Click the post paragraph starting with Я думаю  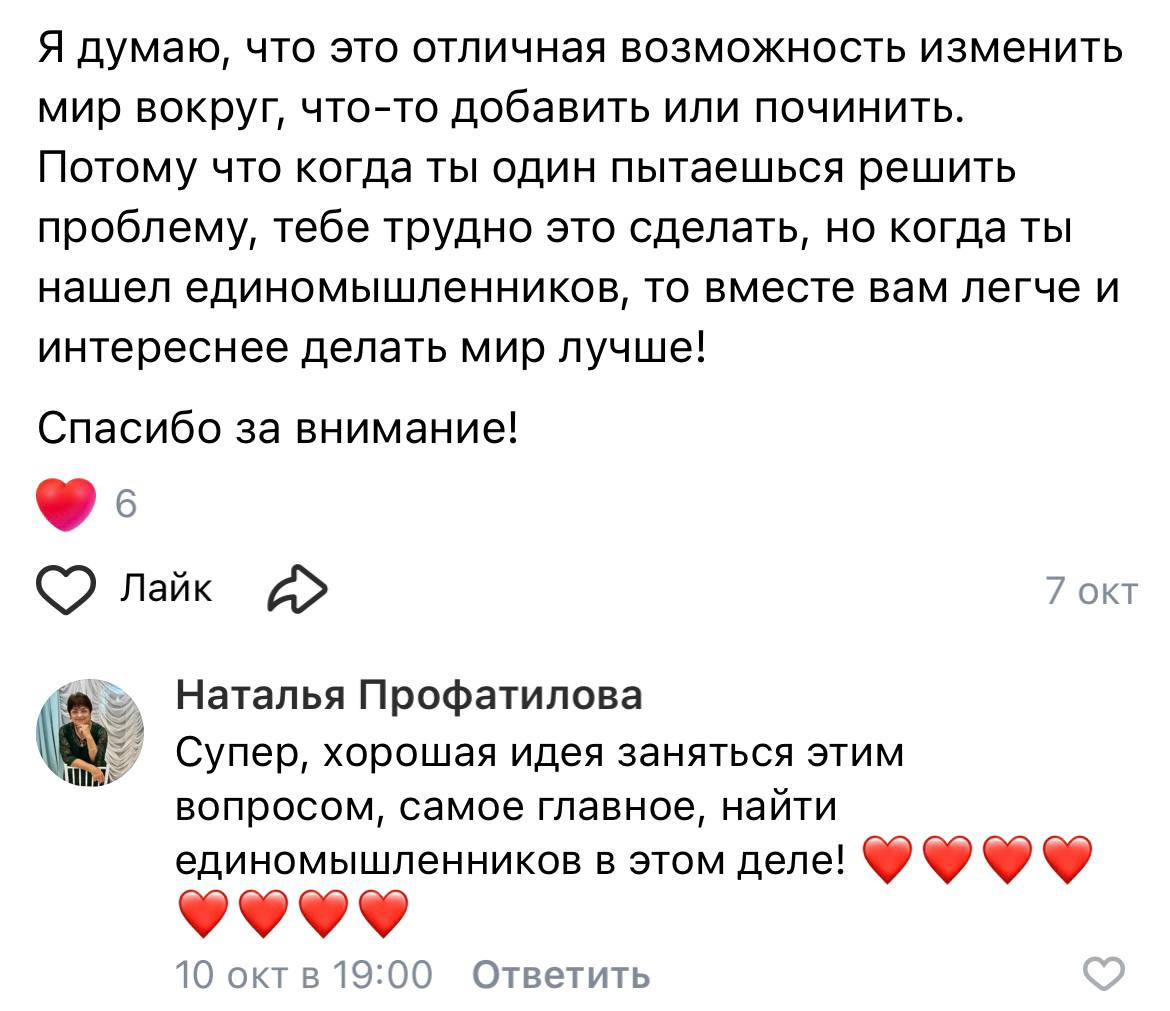[578, 196]
